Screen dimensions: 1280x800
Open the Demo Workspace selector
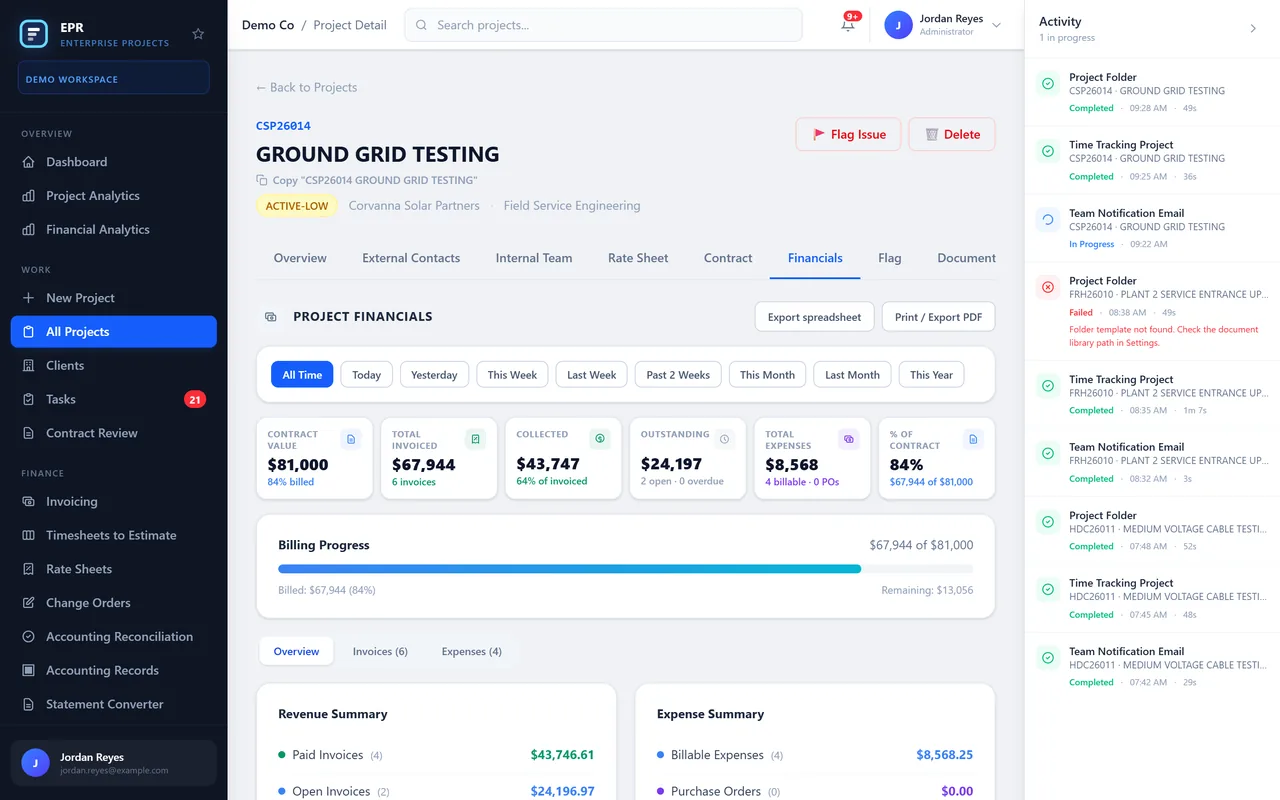click(x=113, y=79)
